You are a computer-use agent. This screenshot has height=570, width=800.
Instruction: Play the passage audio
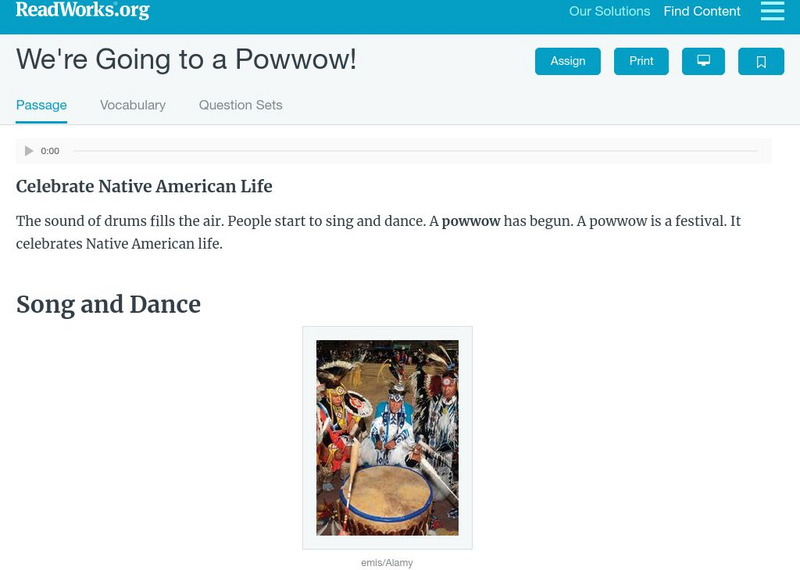click(29, 151)
